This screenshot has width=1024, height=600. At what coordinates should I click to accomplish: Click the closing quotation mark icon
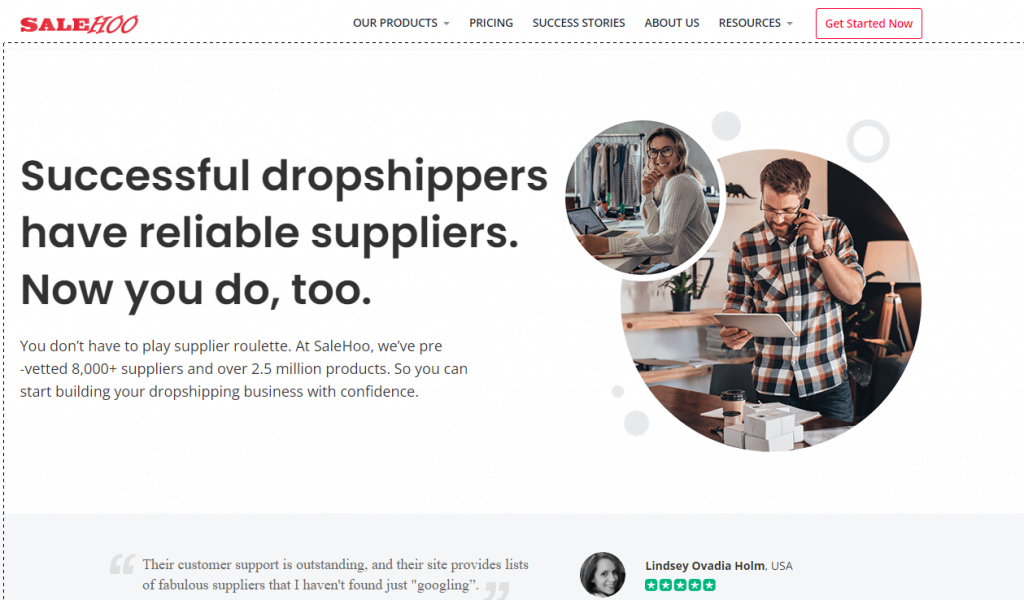click(x=498, y=590)
